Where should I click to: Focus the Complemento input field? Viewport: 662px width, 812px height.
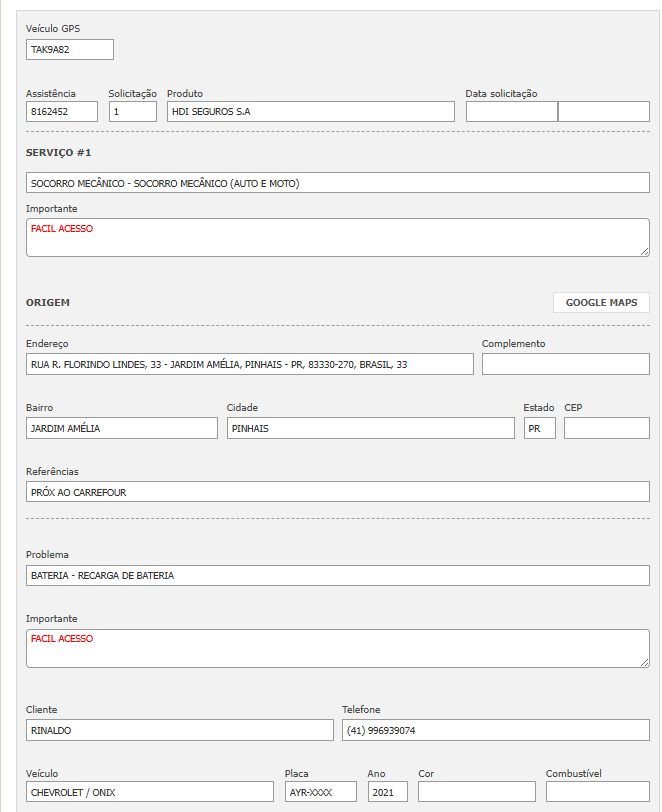tap(565, 364)
